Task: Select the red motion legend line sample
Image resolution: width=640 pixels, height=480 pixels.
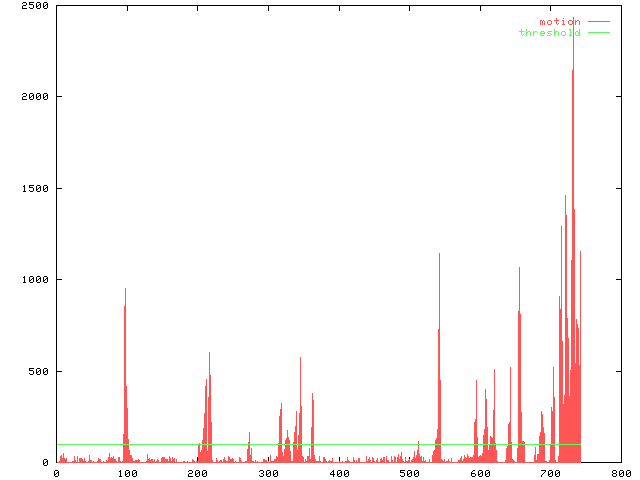Action: (x=598, y=22)
